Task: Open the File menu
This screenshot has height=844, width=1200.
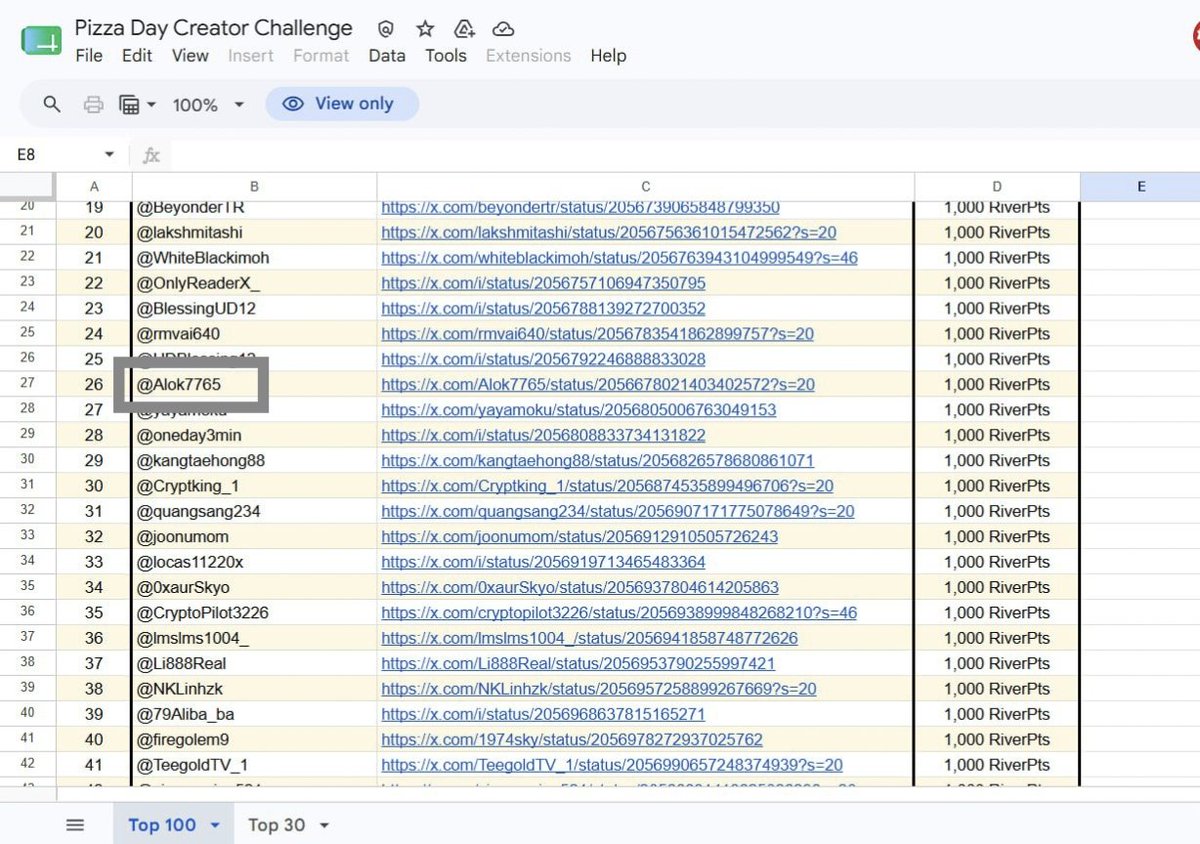Action: (89, 56)
